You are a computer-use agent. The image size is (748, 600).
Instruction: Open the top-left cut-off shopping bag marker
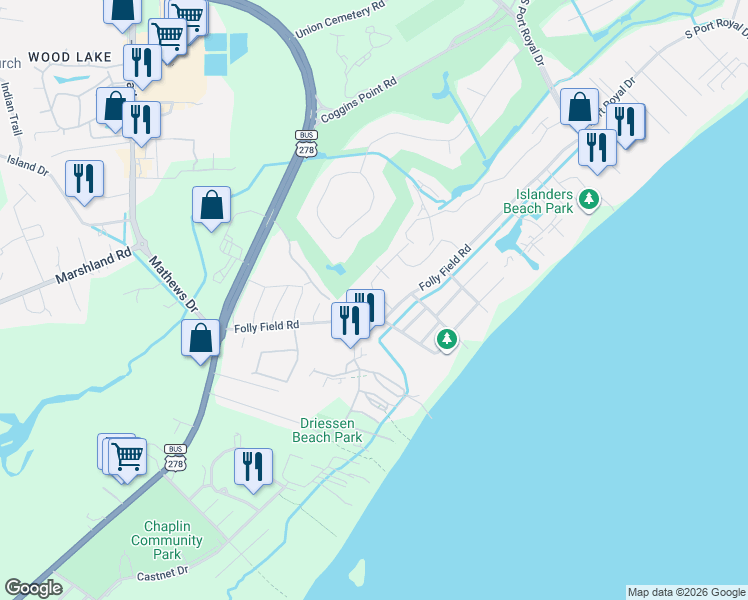point(123,14)
